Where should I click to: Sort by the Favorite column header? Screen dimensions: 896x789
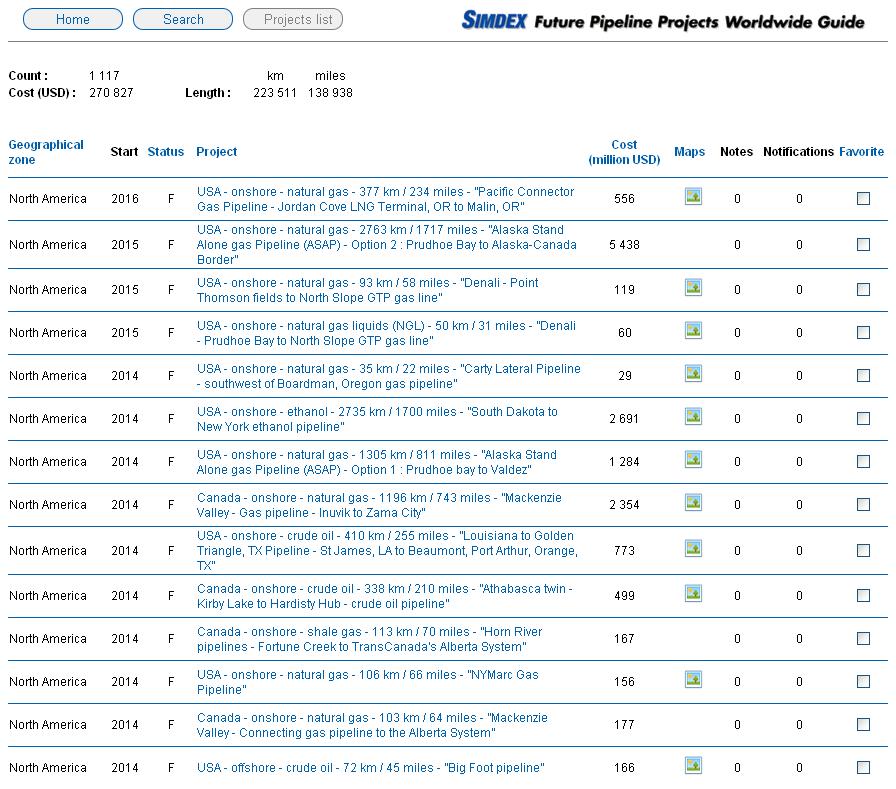[861, 152]
